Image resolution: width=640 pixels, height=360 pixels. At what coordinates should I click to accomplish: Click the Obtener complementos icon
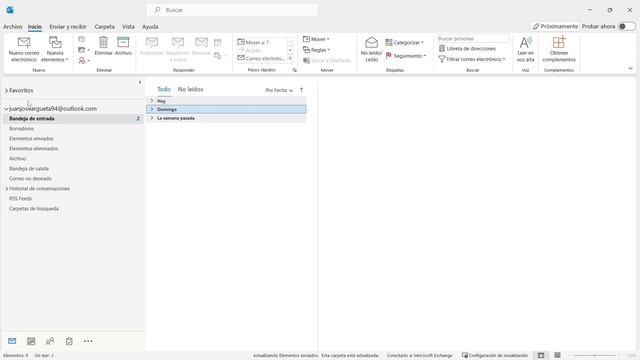click(x=559, y=42)
